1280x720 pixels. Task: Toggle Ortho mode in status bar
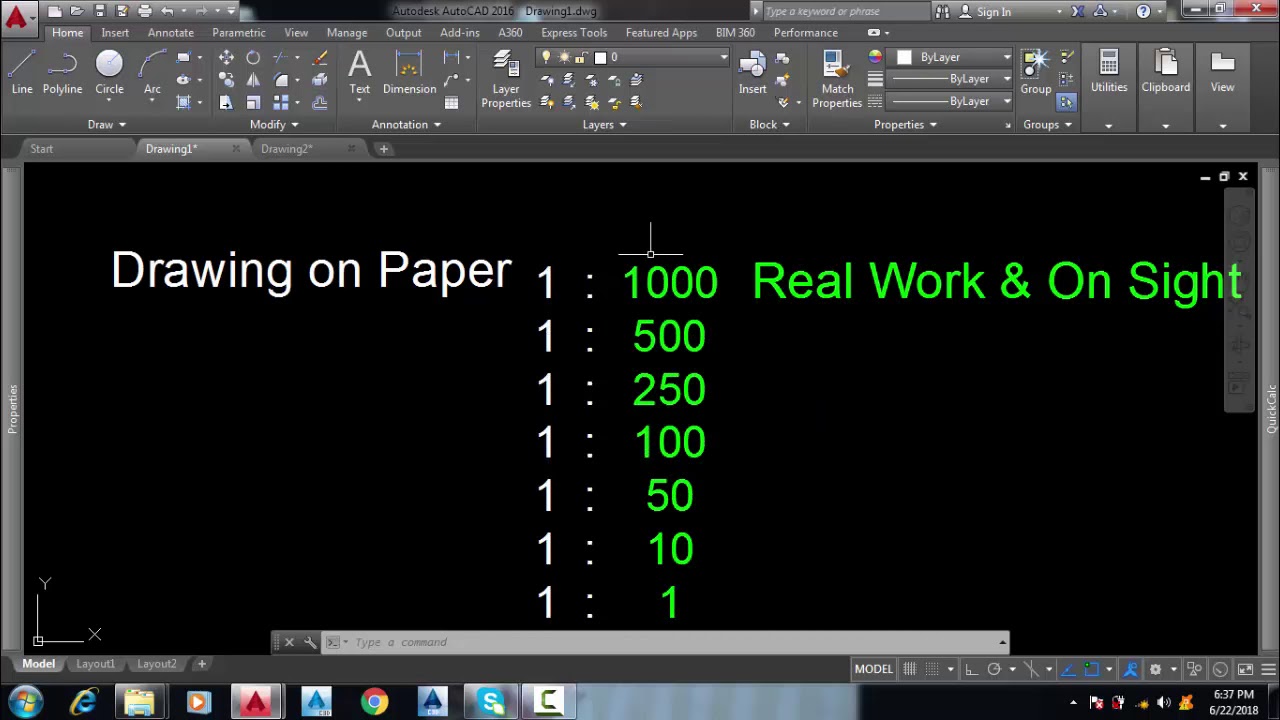[971, 669]
